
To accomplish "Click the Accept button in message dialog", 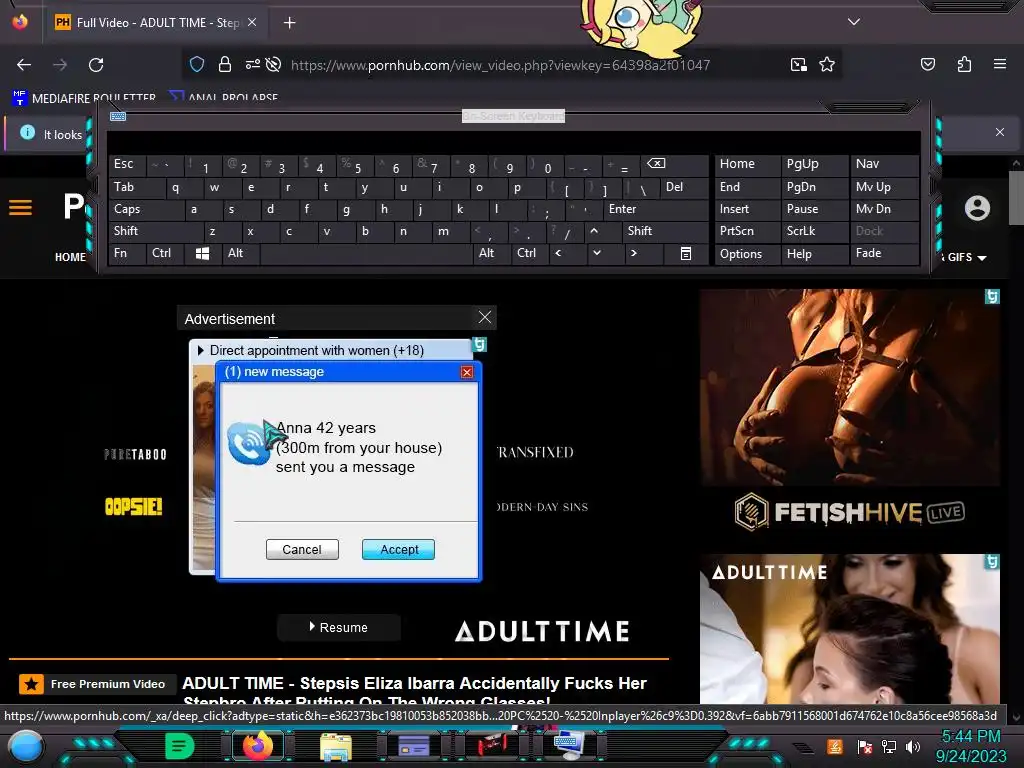I will tap(398, 550).
